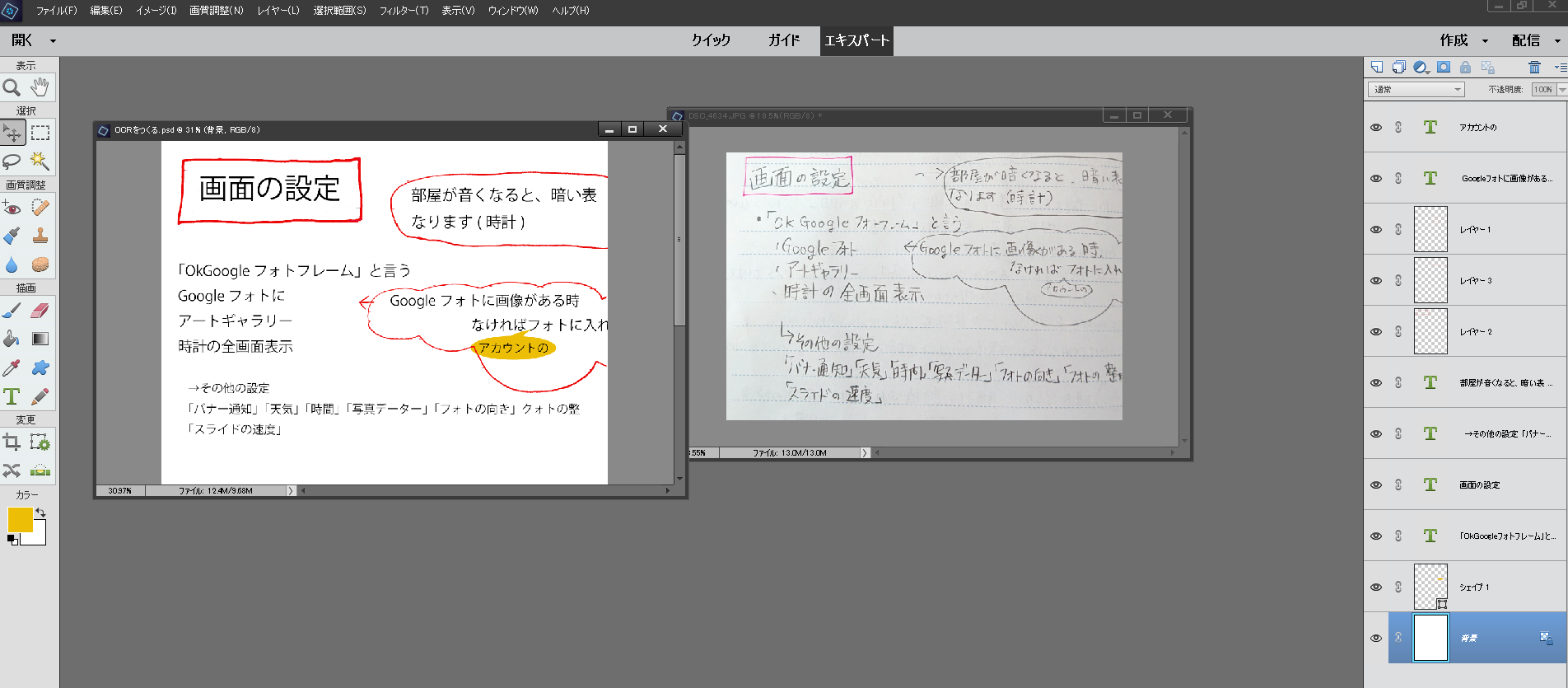Viewport: 1568px width, 688px height.
Task: Lock all pixels with padlock icon
Action: coord(1465,67)
